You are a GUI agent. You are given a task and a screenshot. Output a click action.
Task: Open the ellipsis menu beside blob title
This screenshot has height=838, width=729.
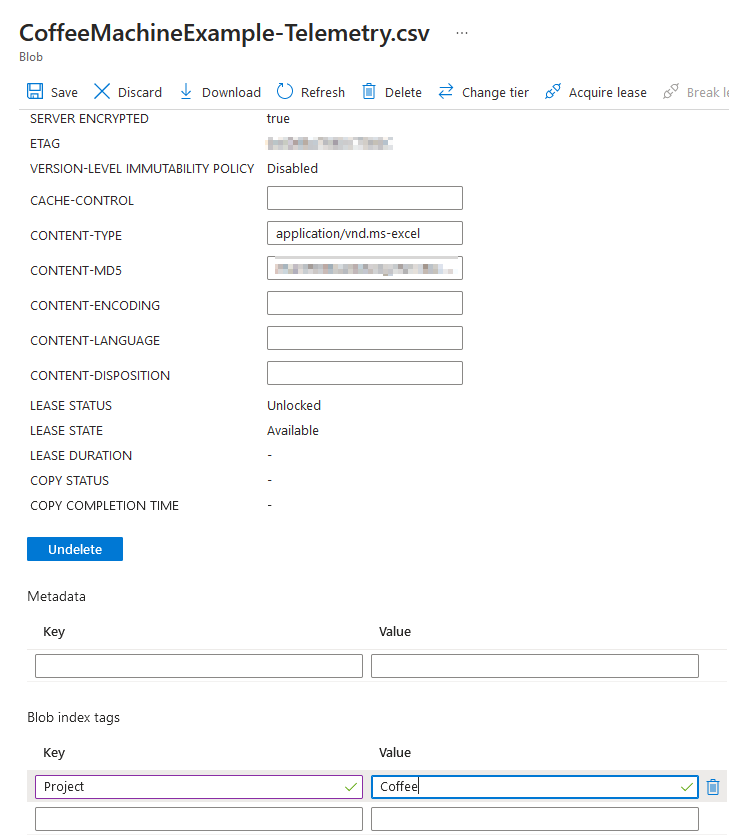(461, 32)
